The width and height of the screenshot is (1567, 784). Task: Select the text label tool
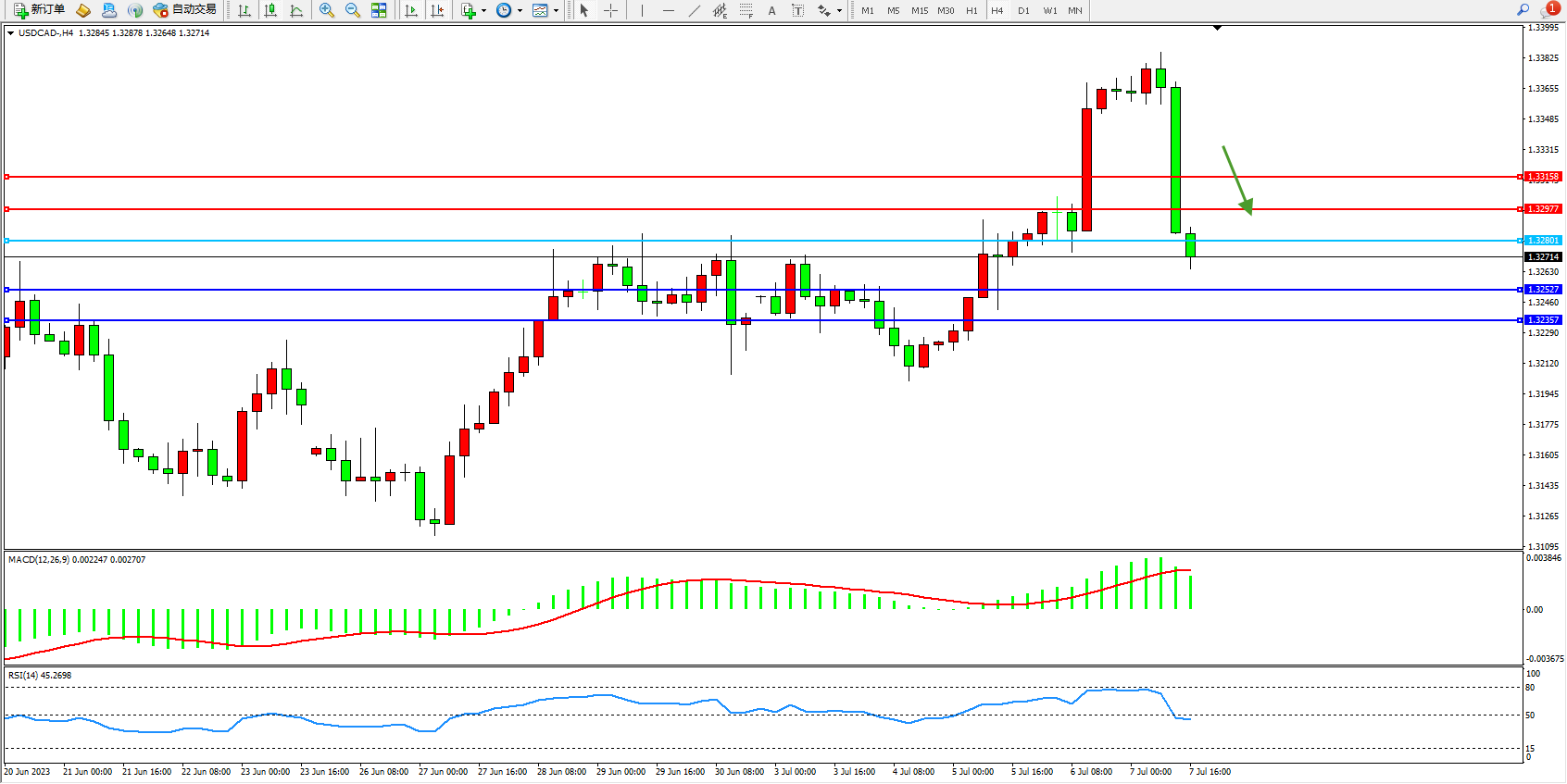pos(798,10)
